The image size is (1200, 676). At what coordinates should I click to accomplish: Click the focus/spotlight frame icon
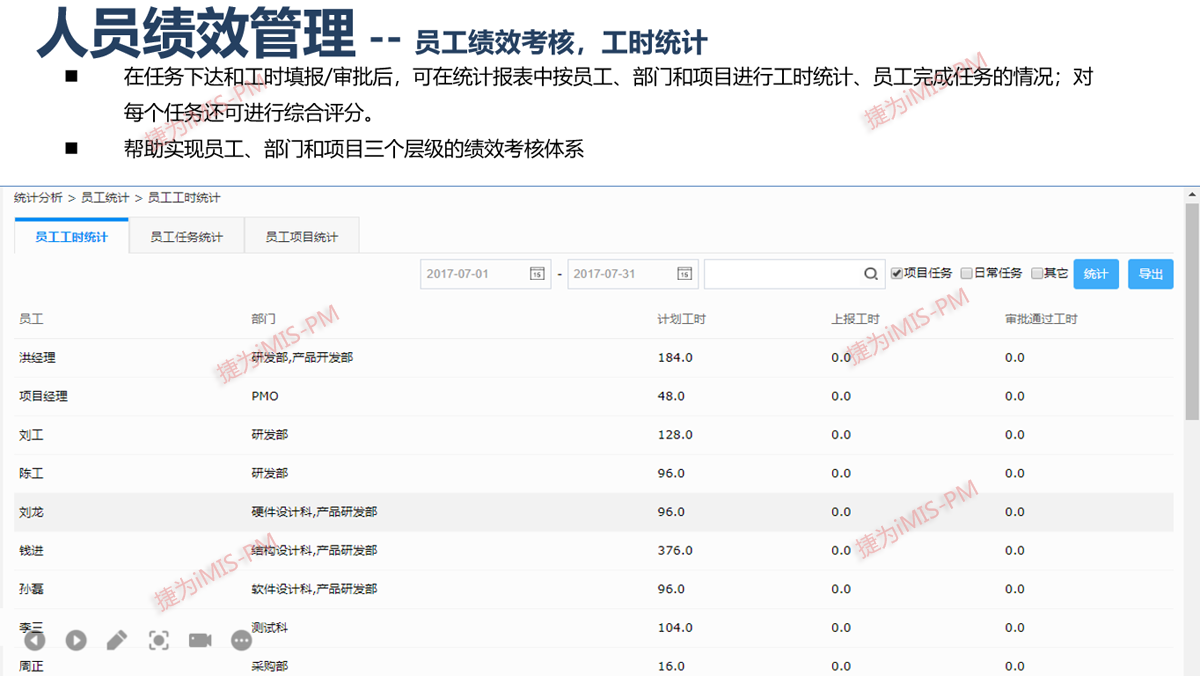[159, 640]
